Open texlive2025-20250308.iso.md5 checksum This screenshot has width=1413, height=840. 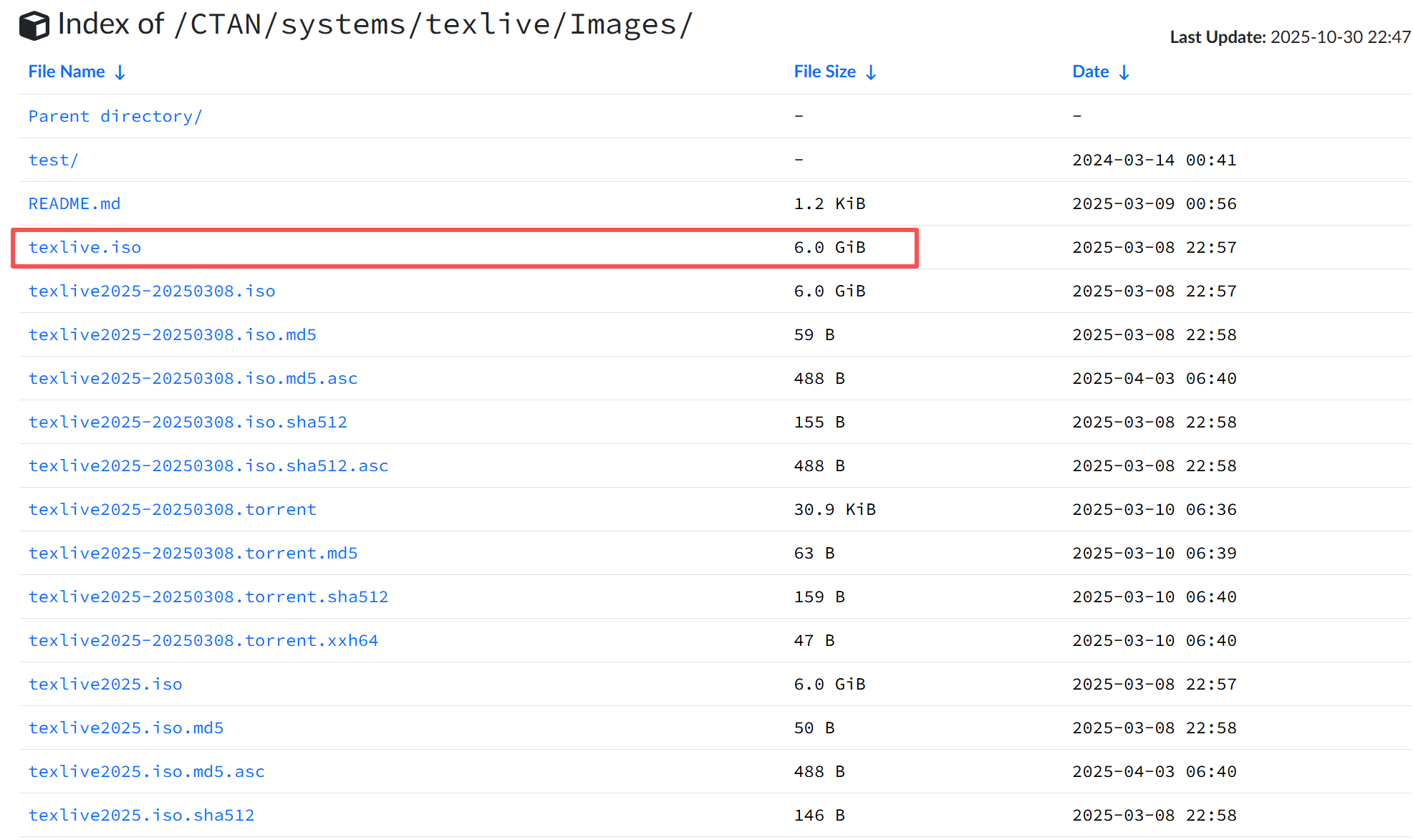[172, 334]
